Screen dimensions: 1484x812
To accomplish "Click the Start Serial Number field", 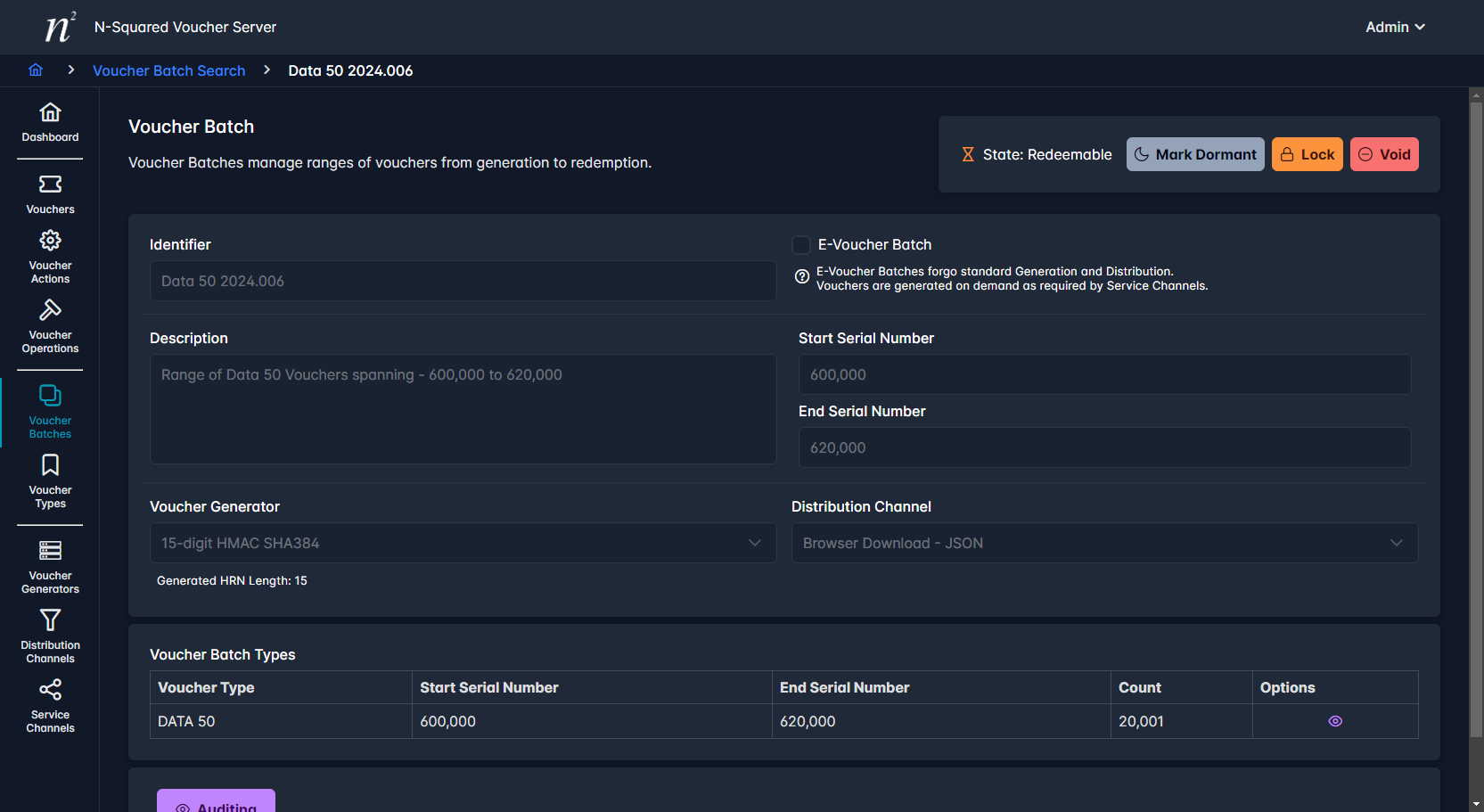I will click(1103, 374).
